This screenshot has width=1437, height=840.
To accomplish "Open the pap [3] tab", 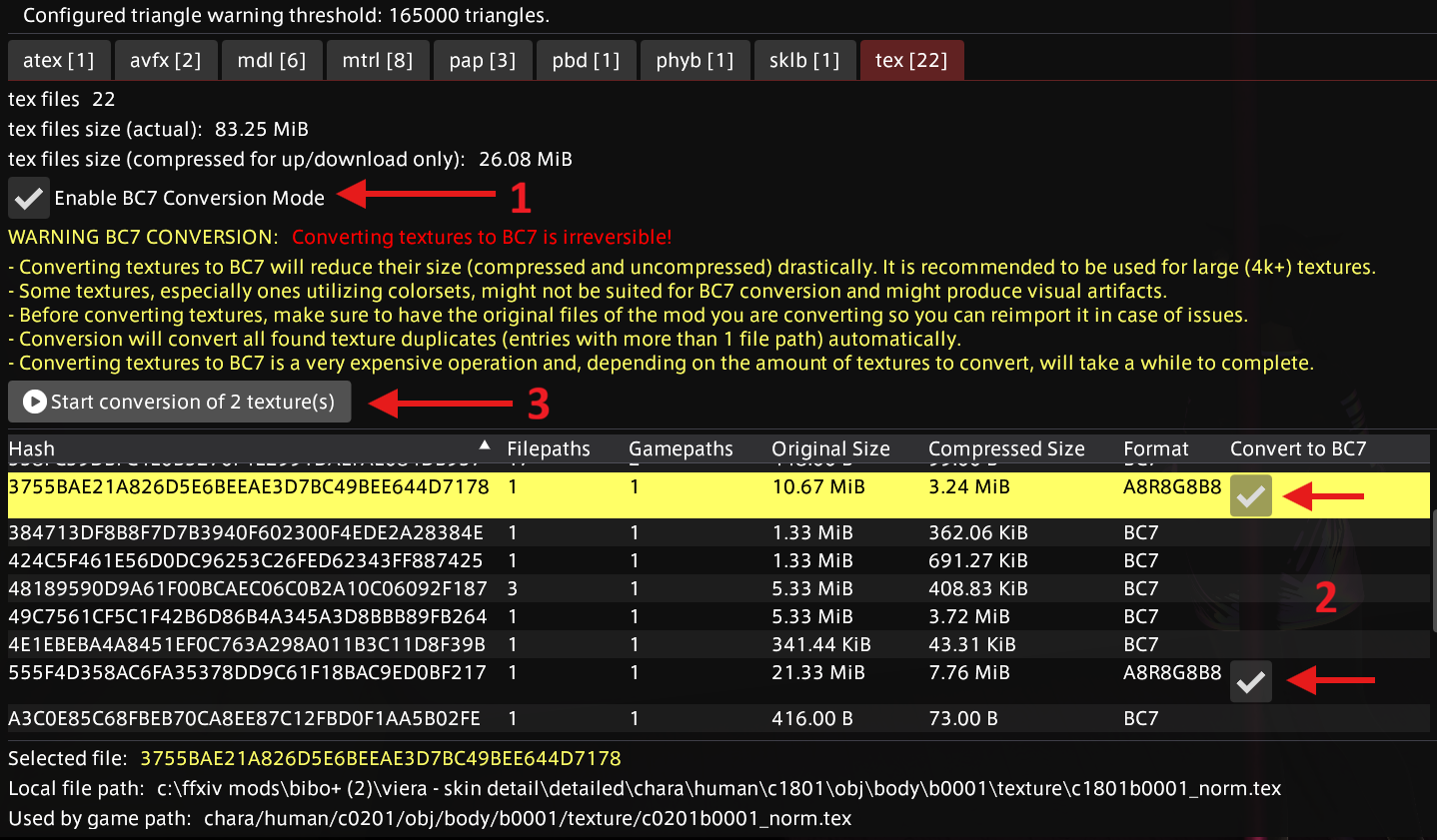I will click(482, 60).
